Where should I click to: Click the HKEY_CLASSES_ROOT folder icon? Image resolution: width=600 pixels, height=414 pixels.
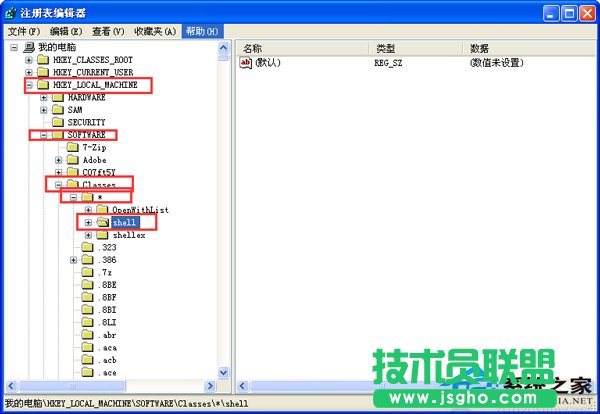[43, 60]
